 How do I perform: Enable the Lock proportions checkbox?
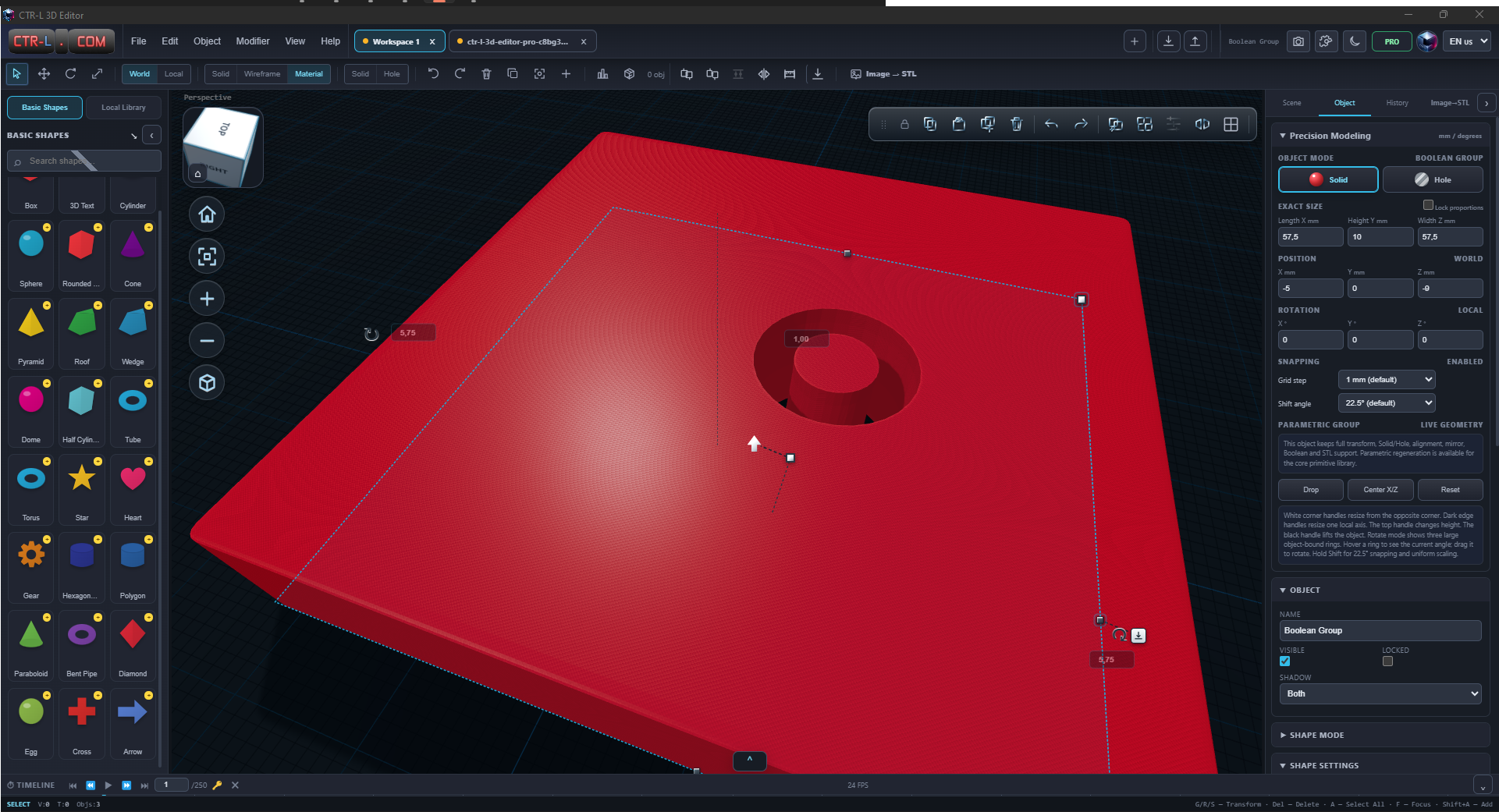click(x=1428, y=205)
